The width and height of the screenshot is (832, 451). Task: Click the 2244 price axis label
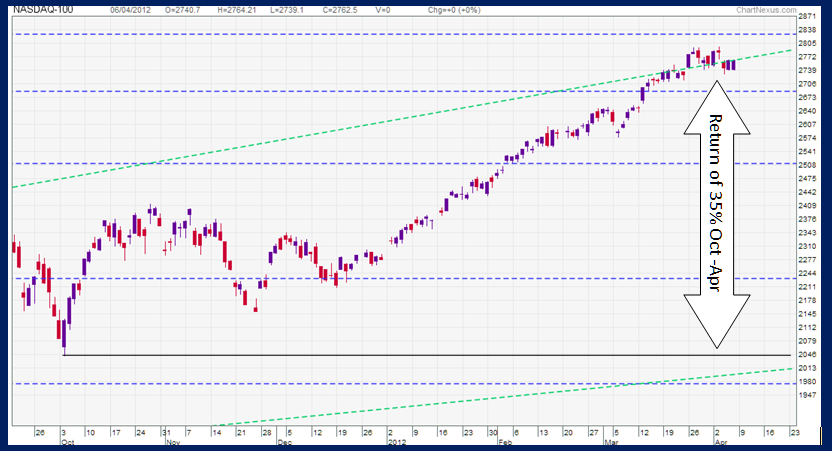[807, 273]
